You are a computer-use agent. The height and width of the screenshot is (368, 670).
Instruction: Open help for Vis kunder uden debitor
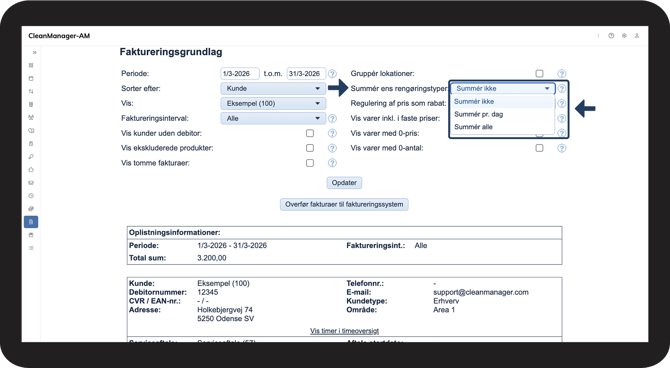coord(332,133)
